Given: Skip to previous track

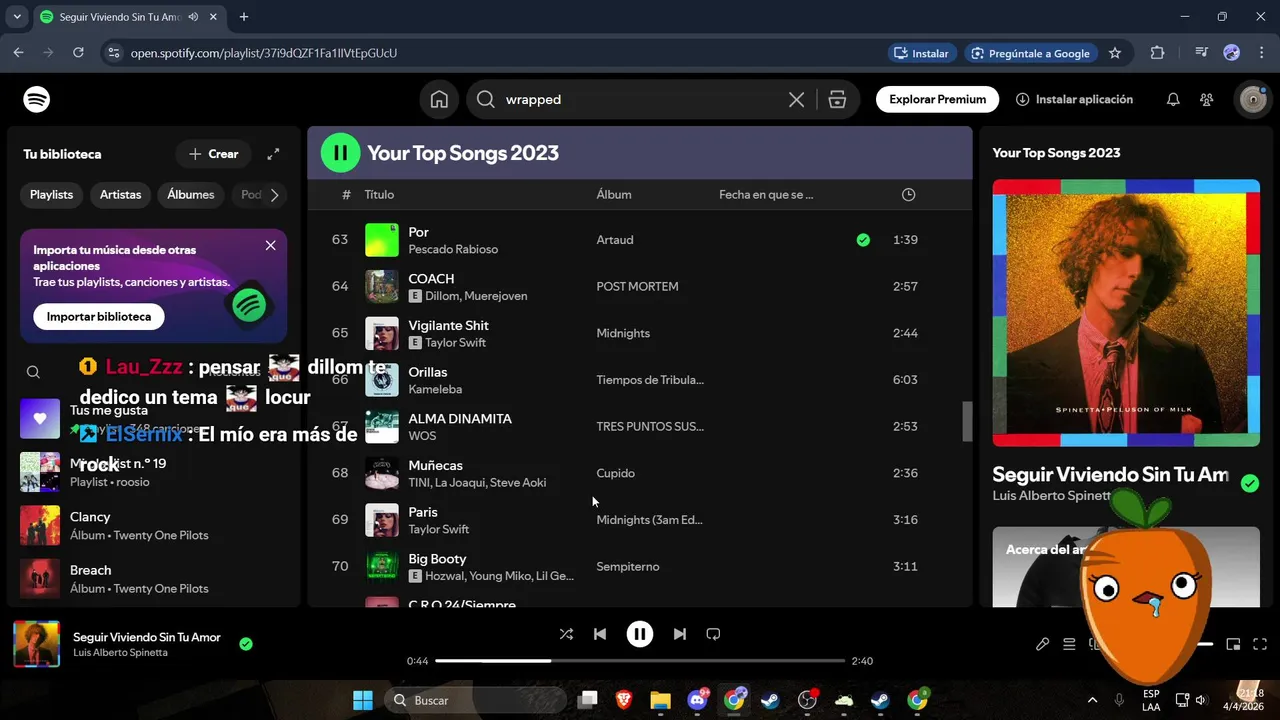Looking at the screenshot, I should tap(600, 634).
